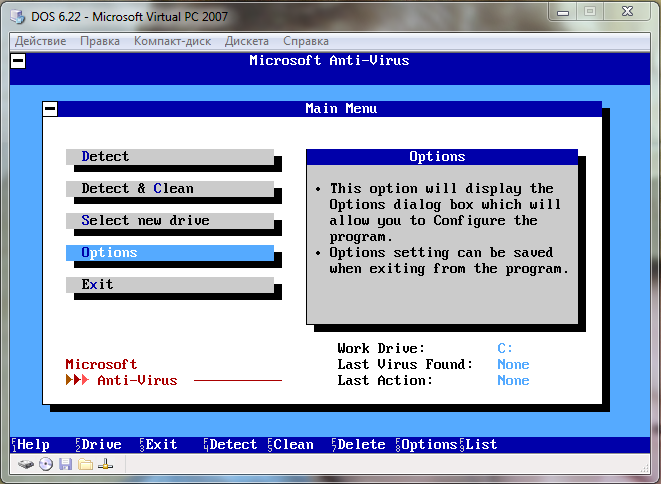The image size is (661, 484).
Task: Click the Virtual PC title bar icon
Action: pyautogui.click(x=17, y=16)
